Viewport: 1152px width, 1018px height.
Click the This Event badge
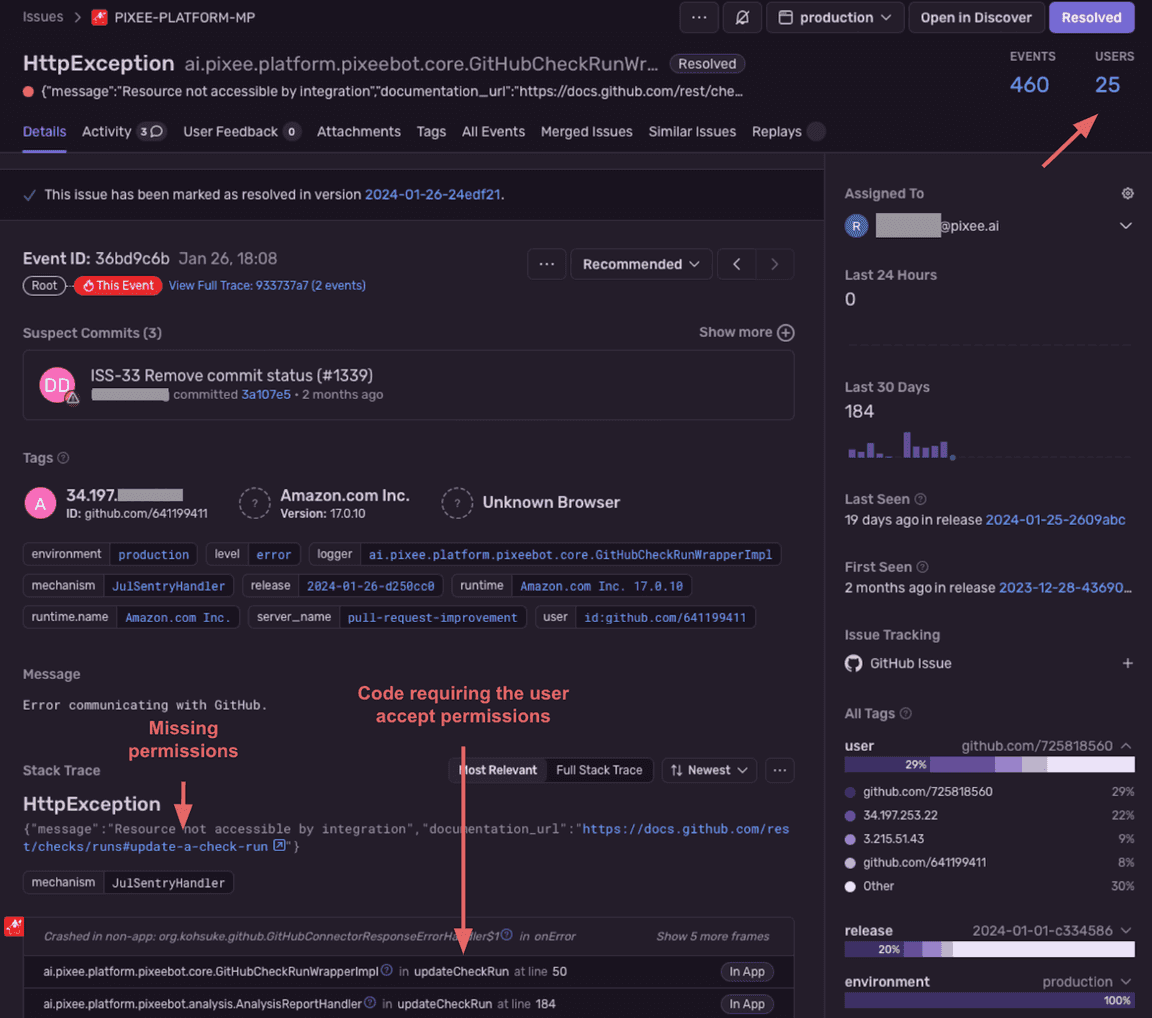click(x=118, y=286)
